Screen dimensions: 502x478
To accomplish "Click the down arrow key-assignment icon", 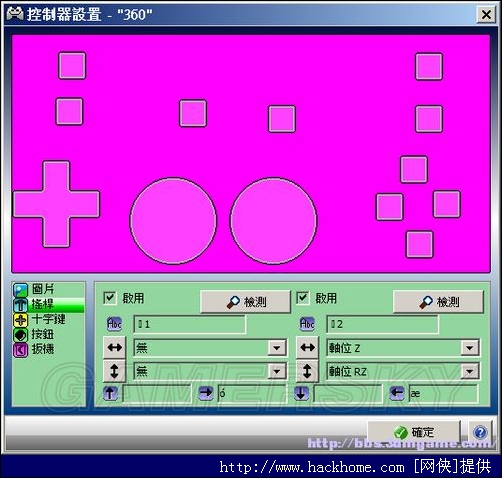I will click(x=301, y=393).
